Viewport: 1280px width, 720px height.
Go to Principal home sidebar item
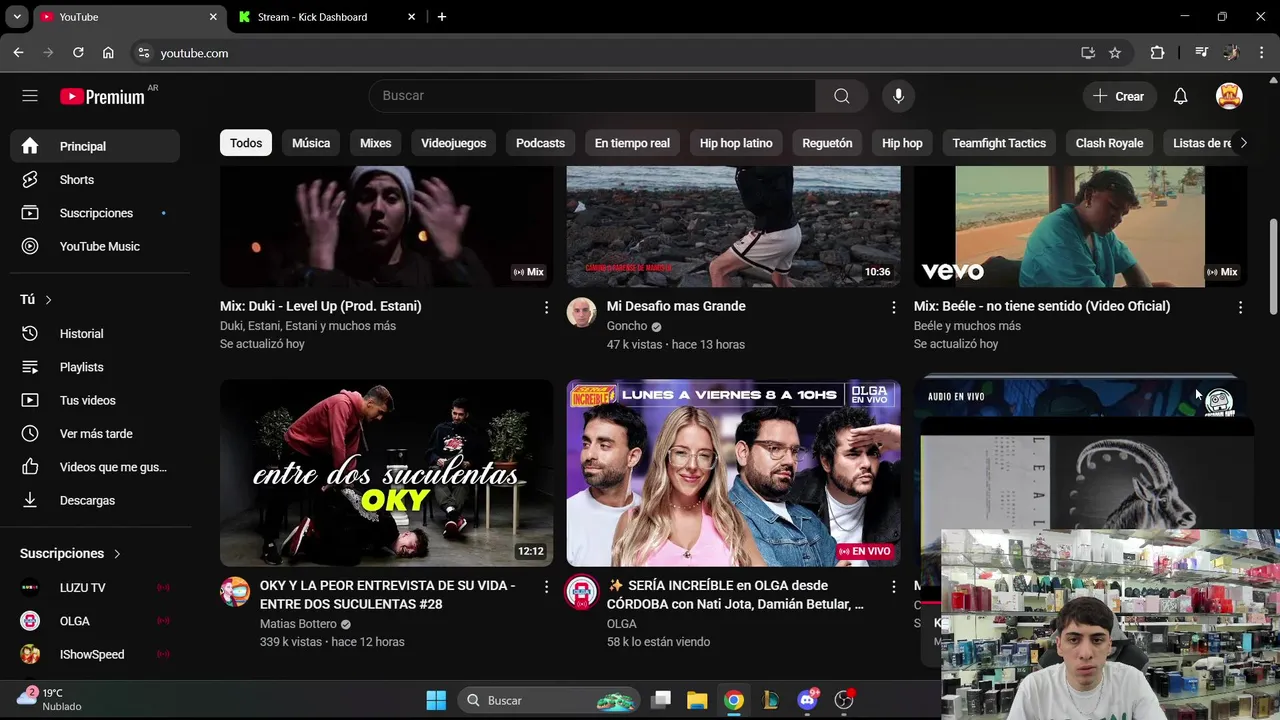(95, 146)
